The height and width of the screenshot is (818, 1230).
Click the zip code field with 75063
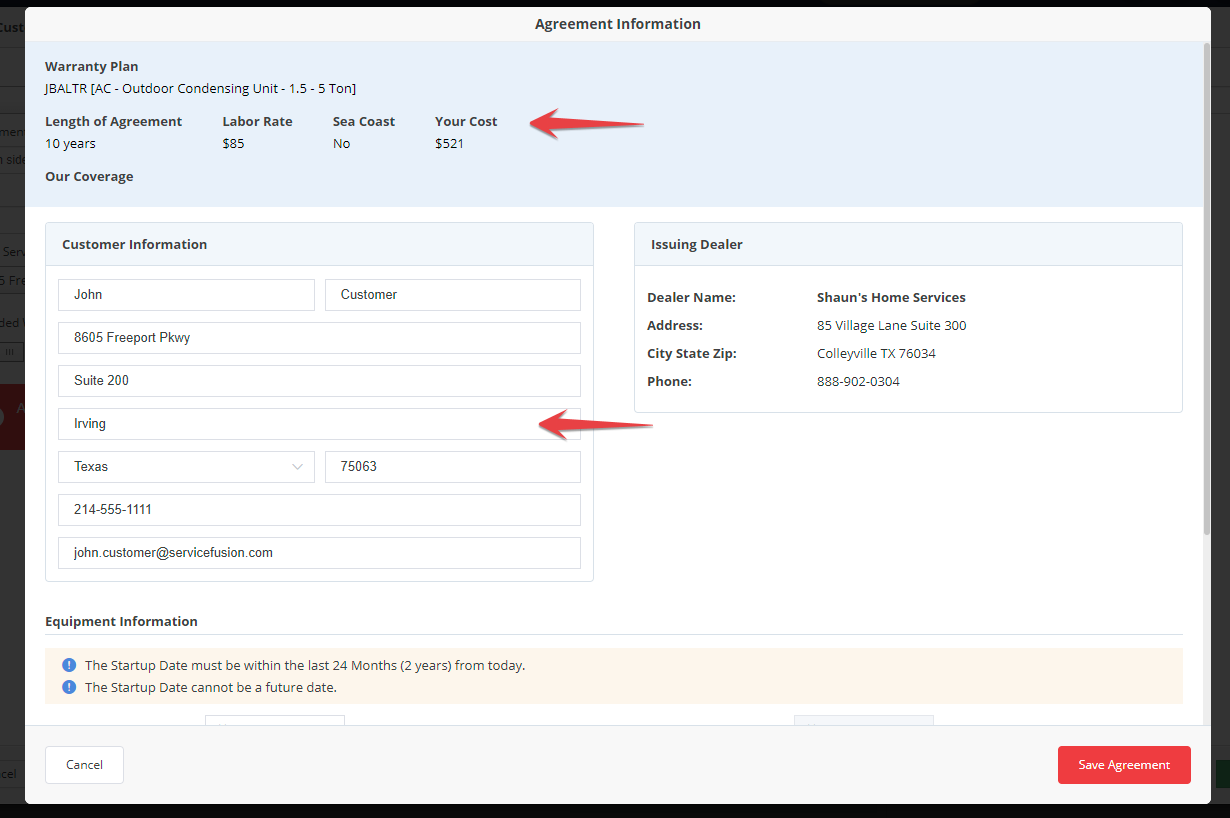coord(452,467)
